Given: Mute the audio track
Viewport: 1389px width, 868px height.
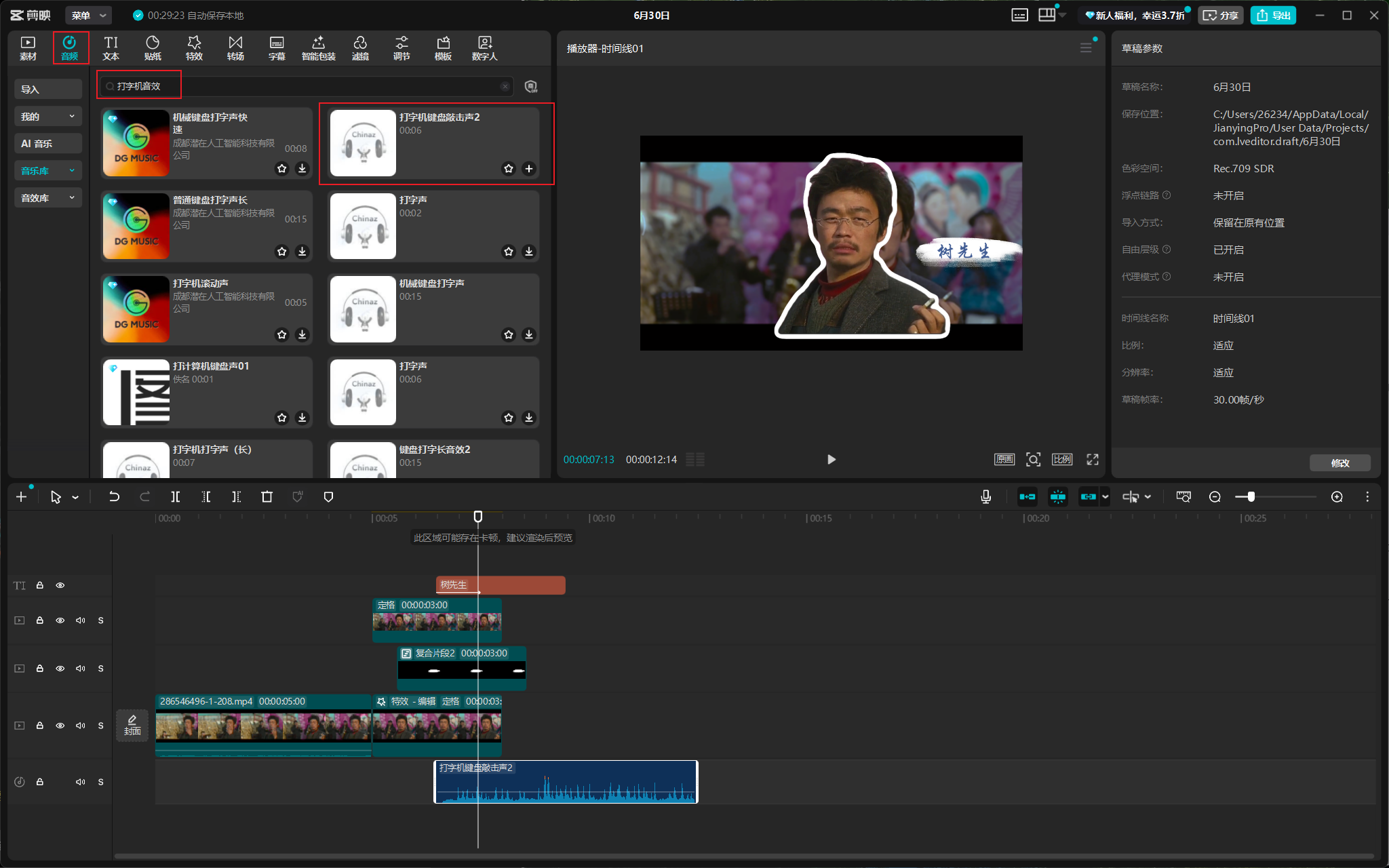Looking at the screenshot, I should coord(81,782).
